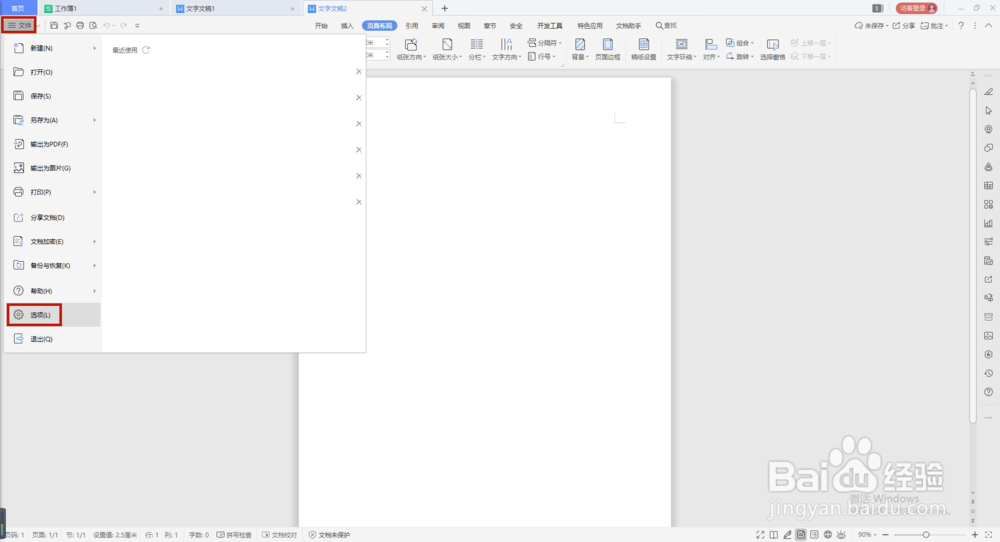The height and width of the screenshot is (542, 1000).
Task: Click 输出为PDF(F) menu entry
Action: click(54, 144)
